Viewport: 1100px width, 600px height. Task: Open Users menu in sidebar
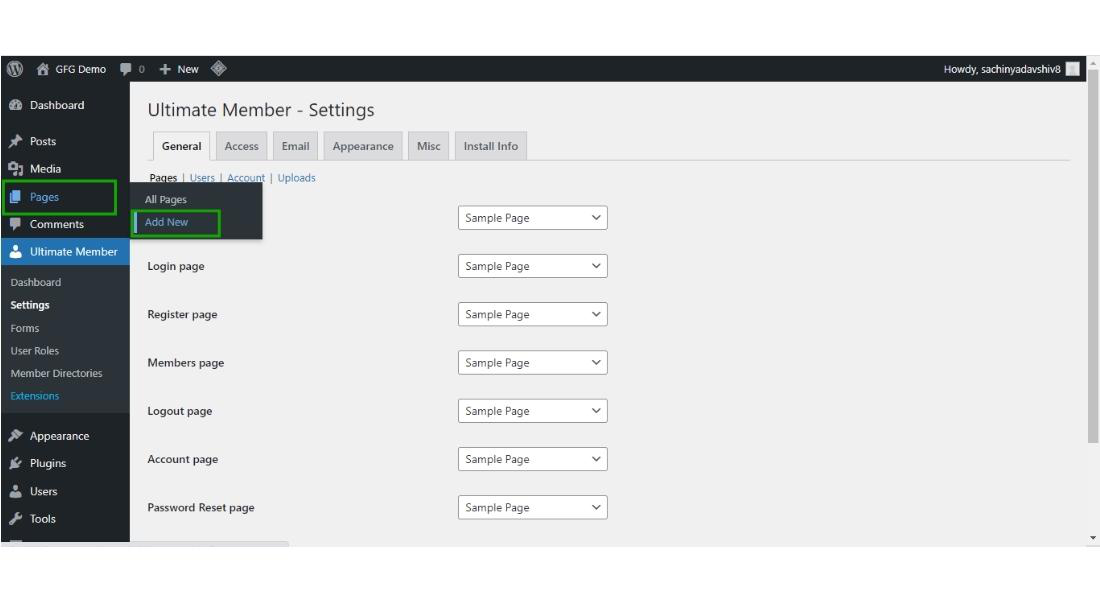coord(43,491)
